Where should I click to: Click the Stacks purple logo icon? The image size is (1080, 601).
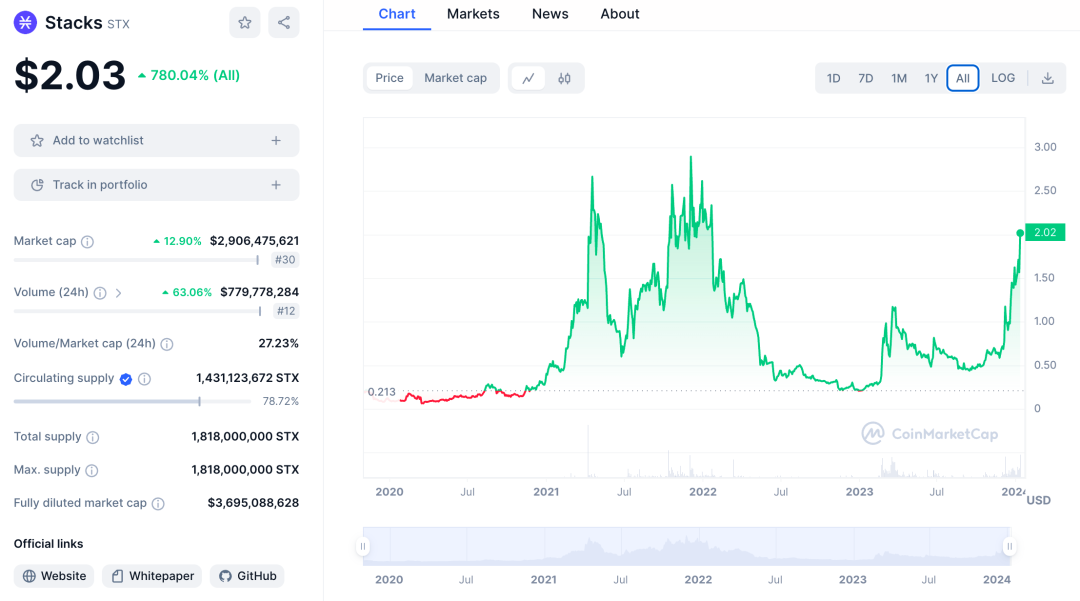coord(25,23)
